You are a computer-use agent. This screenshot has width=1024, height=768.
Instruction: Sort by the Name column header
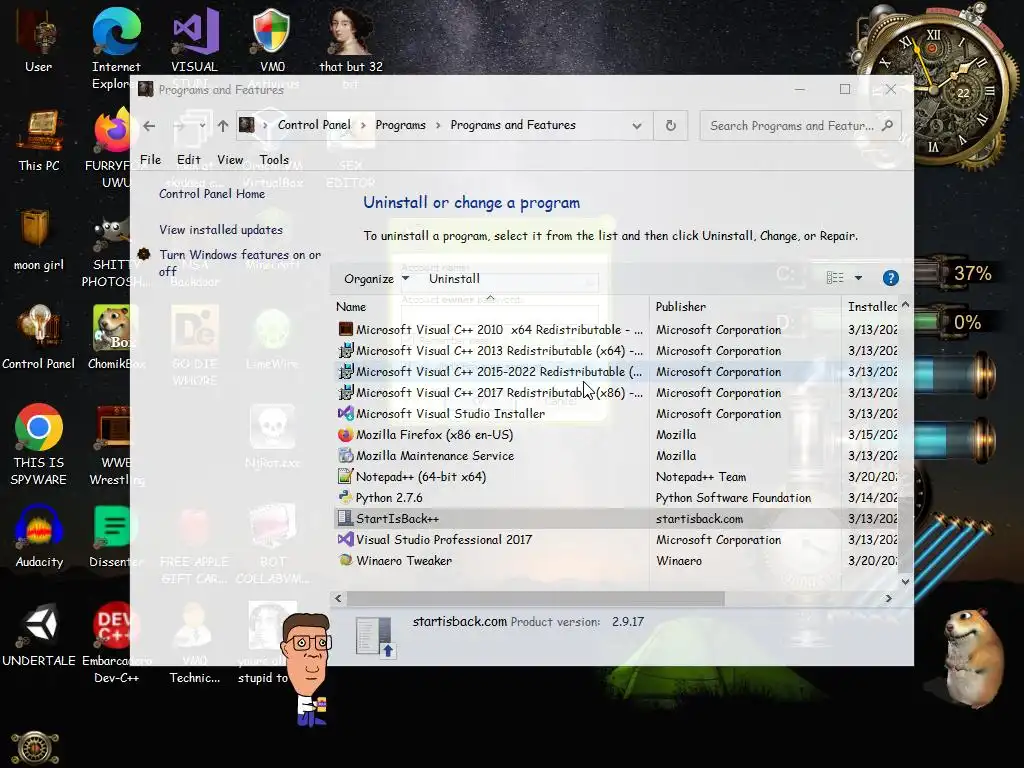(490, 306)
